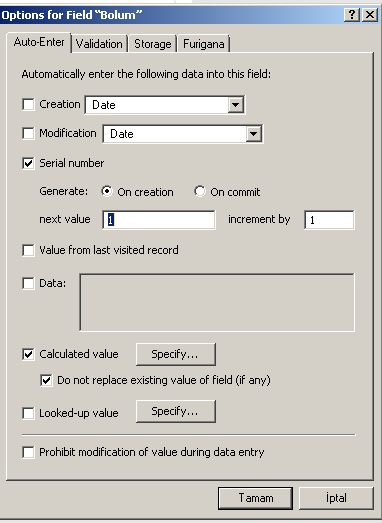This screenshot has width=382, height=523.
Task: Open the Furigana tab
Action: tap(204, 44)
